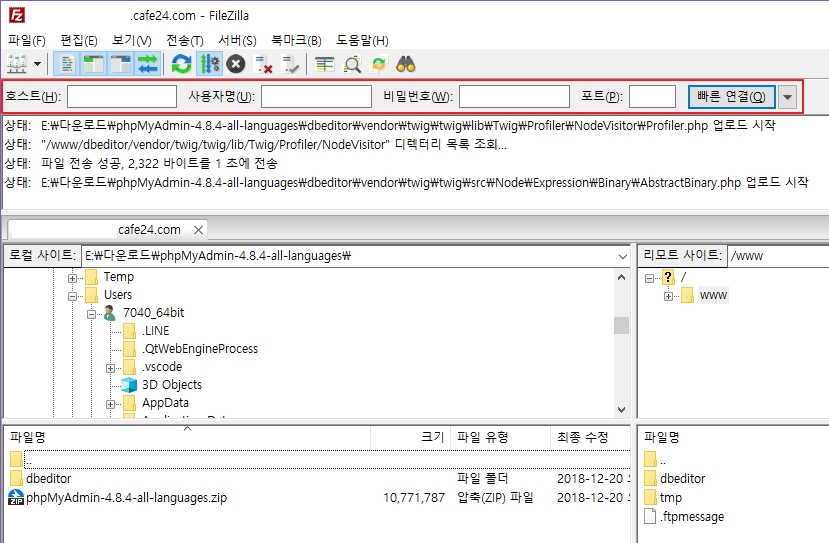Image resolution: width=829 pixels, height=543 pixels.
Task: Open directory listing filters icon
Action: (324, 65)
